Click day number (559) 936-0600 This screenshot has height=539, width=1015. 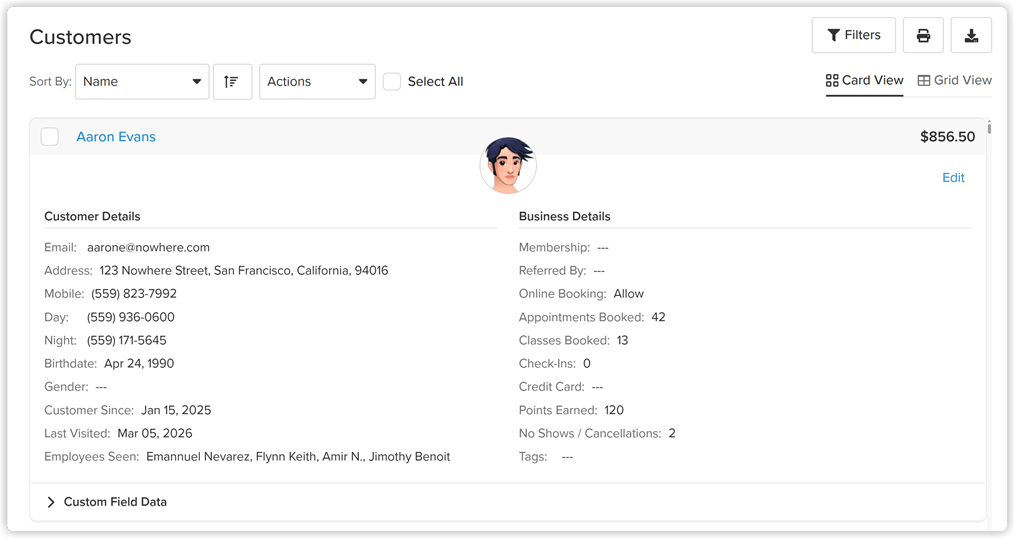pos(130,317)
